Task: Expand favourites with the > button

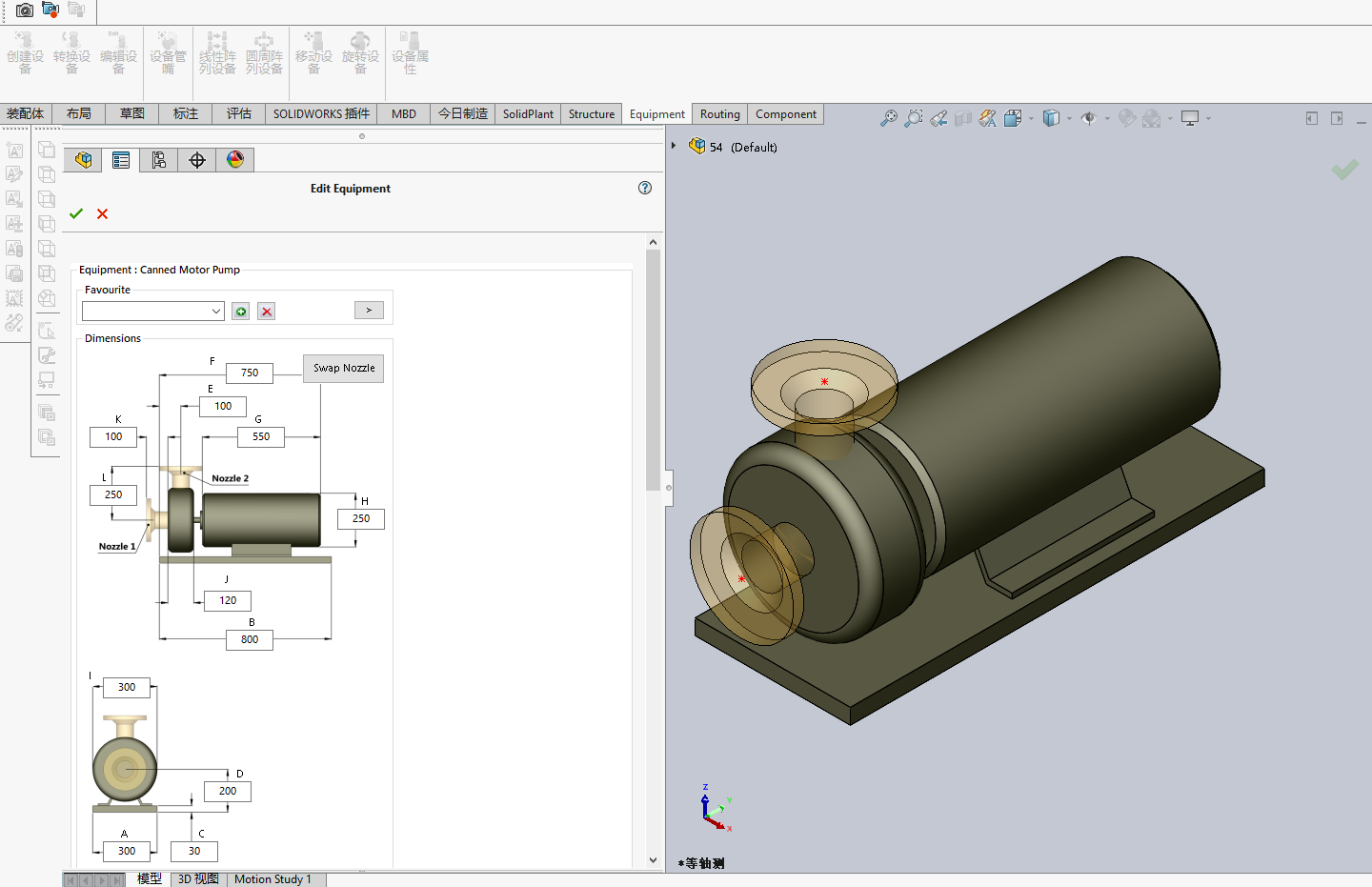Action: (x=369, y=310)
